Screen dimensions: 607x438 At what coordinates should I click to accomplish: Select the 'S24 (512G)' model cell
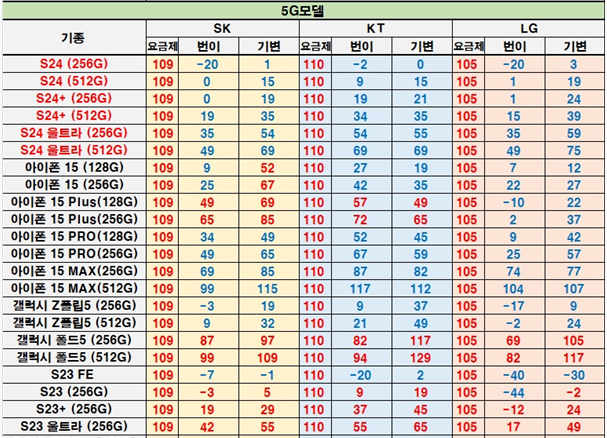[74, 81]
